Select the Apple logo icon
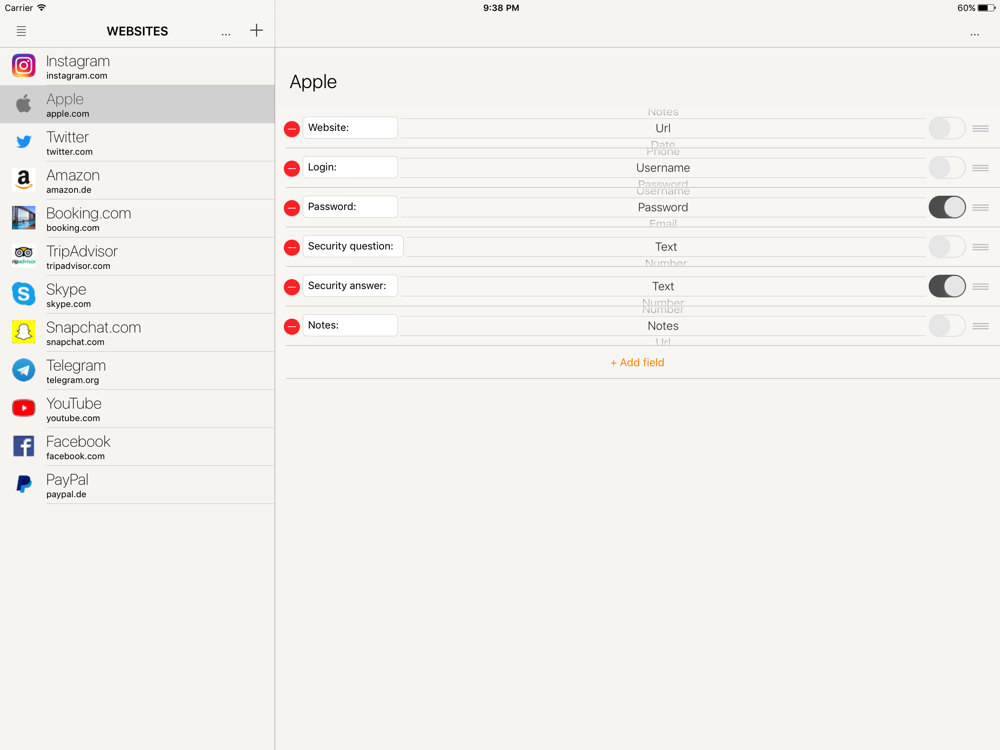This screenshot has width=1000, height=750. (x=24, y=103)
